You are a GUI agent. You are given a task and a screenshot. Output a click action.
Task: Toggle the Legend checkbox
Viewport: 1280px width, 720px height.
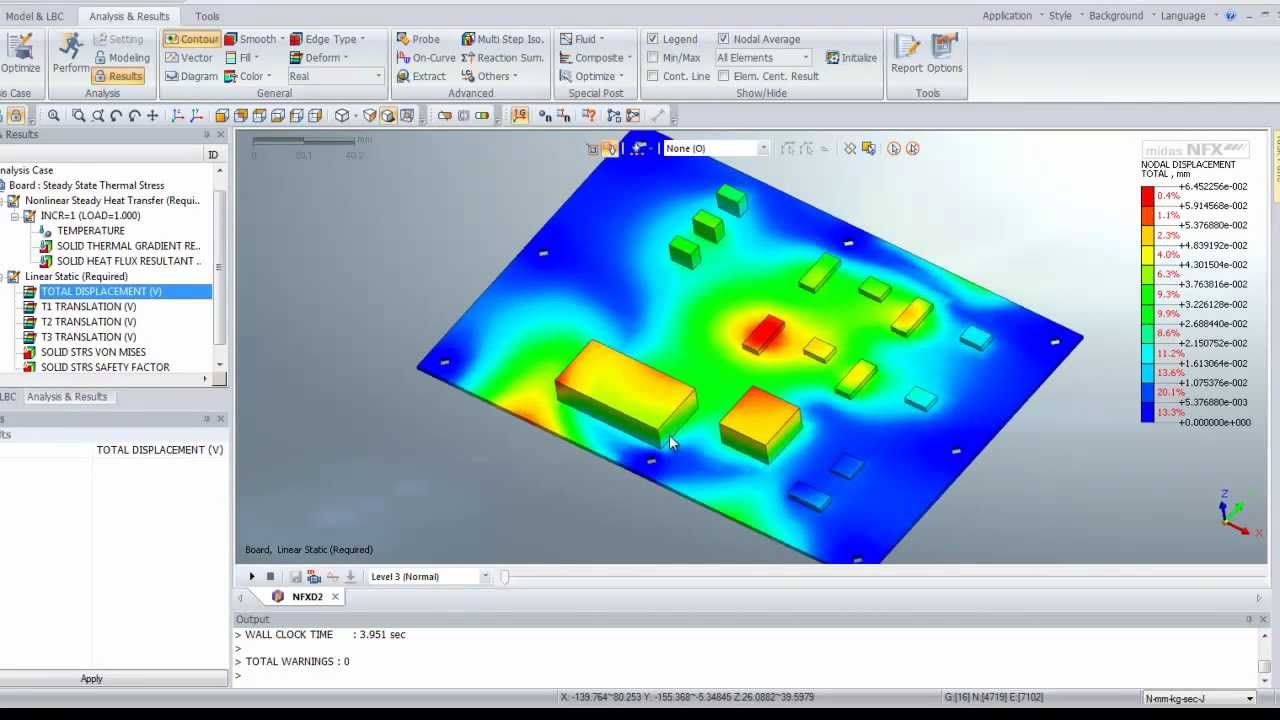[652, 39]
